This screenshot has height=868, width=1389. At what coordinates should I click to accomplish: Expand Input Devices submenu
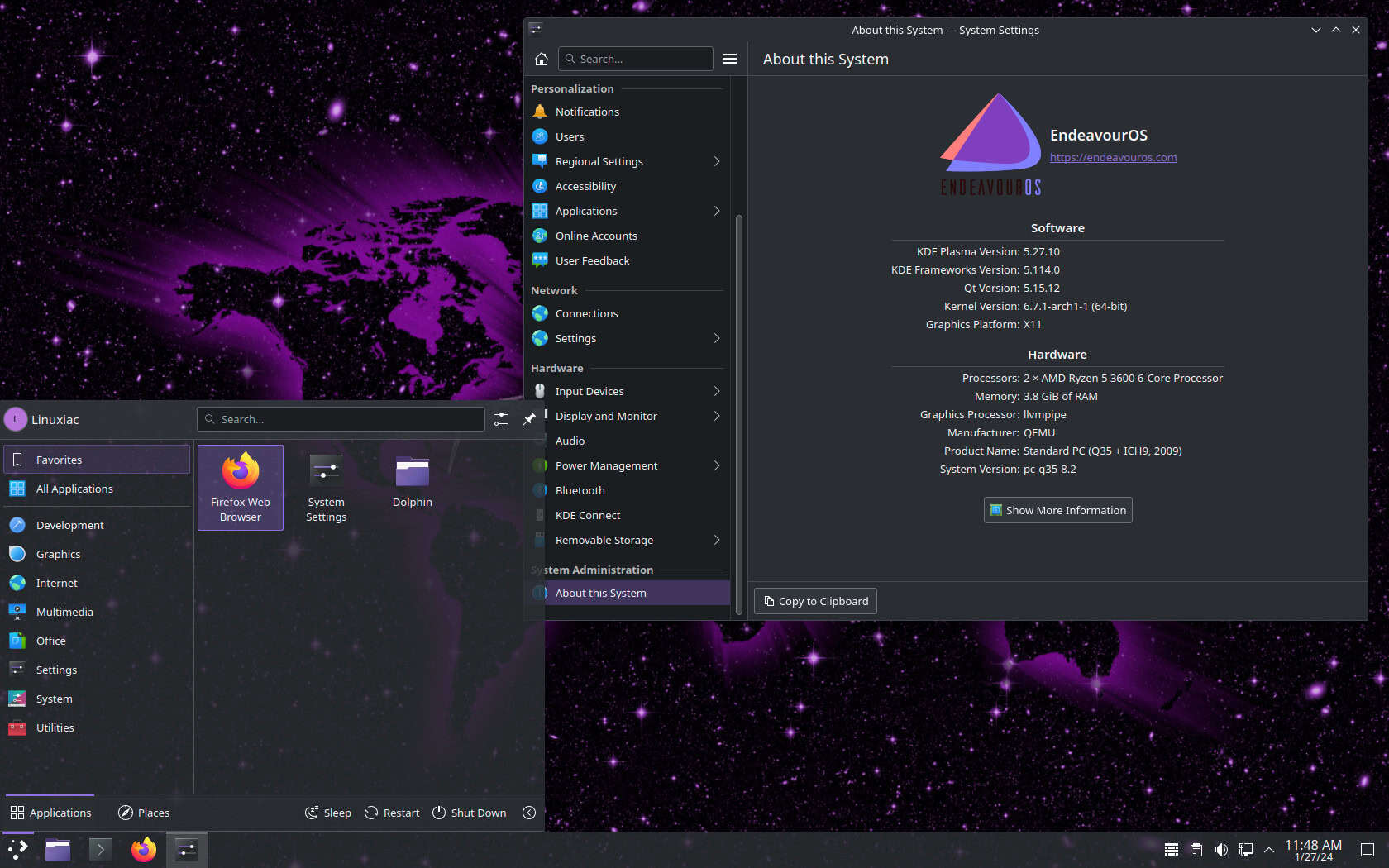pyautogui.click(x=717, y=391)
